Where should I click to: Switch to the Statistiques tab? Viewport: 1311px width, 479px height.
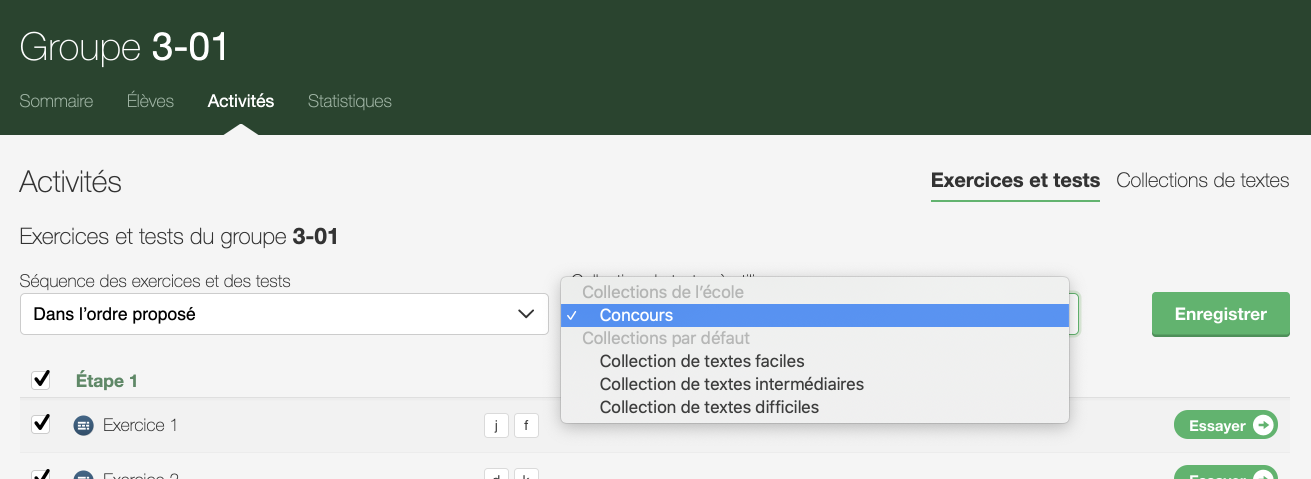click(350, 101)
